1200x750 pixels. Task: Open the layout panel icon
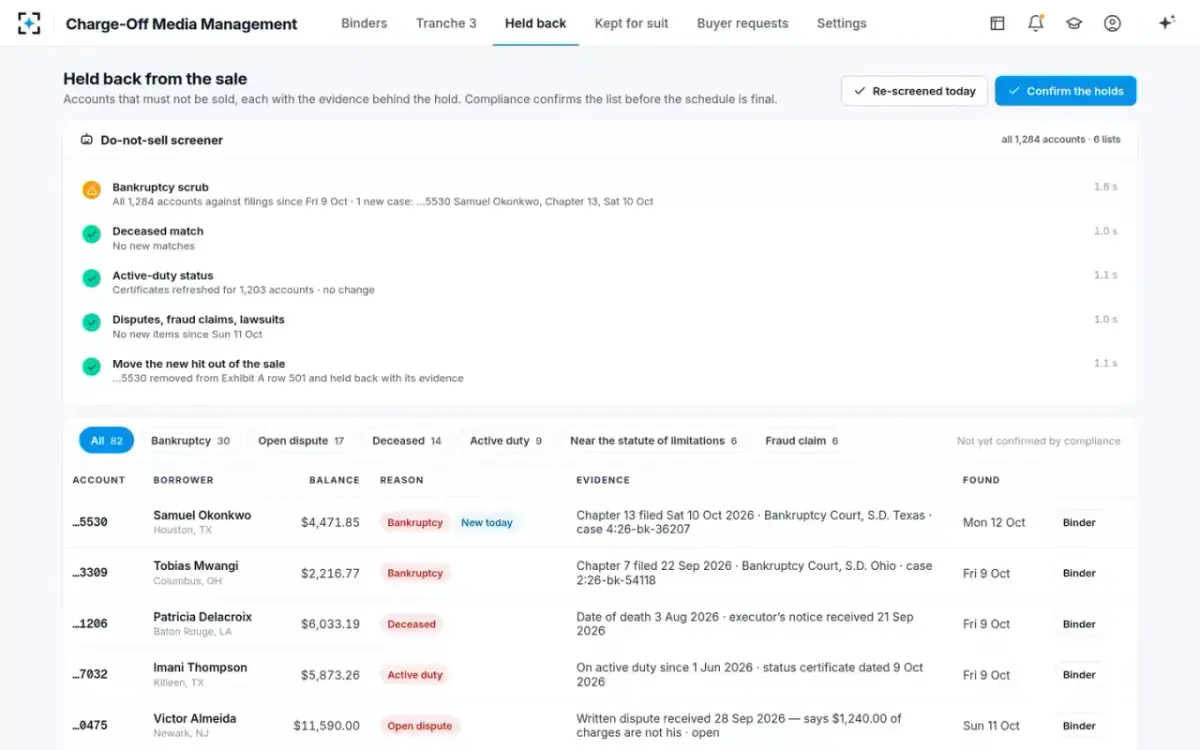pos(997,23)
